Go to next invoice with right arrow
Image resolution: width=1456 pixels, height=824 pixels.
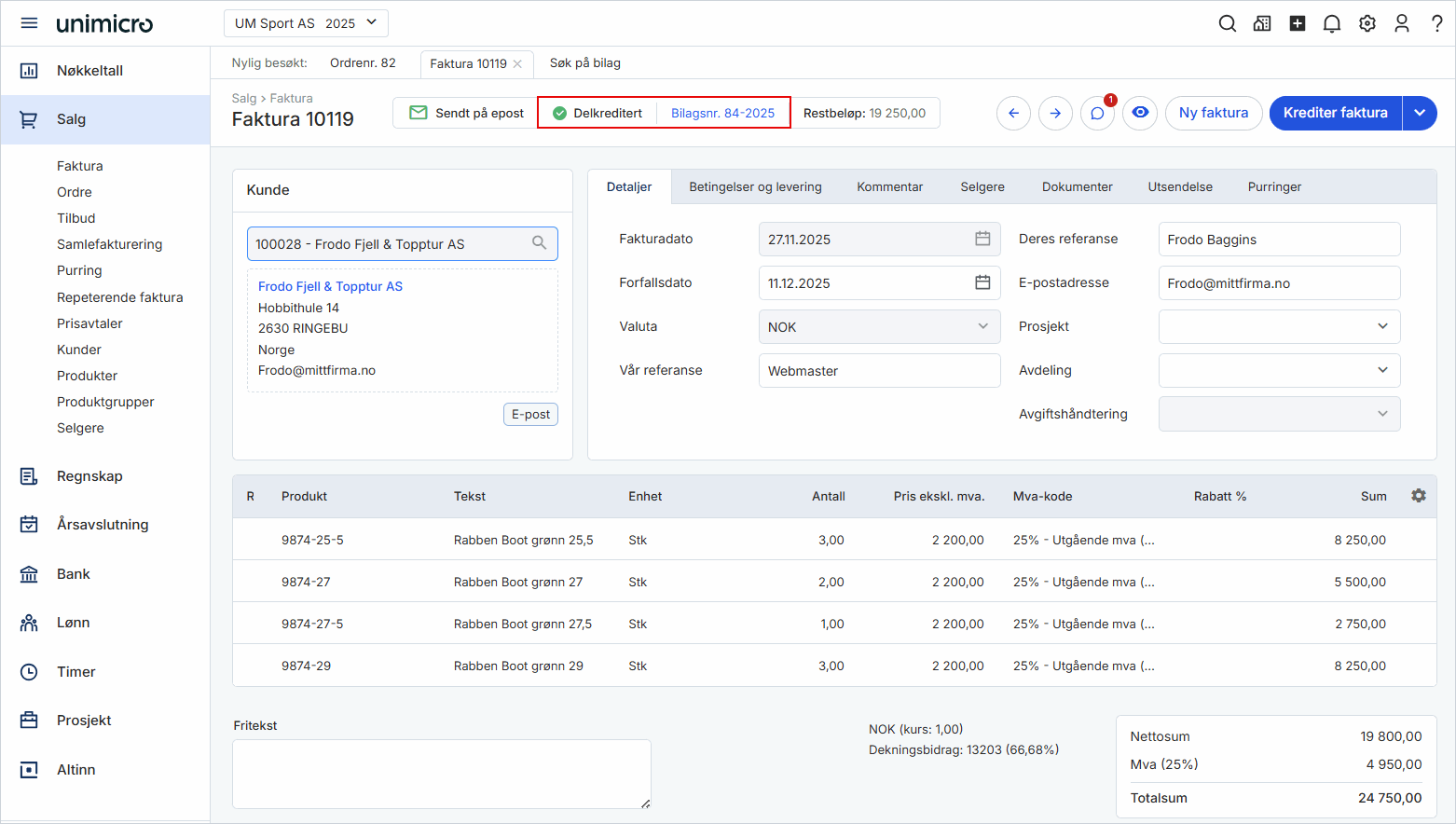click(x=1055, y=113)
